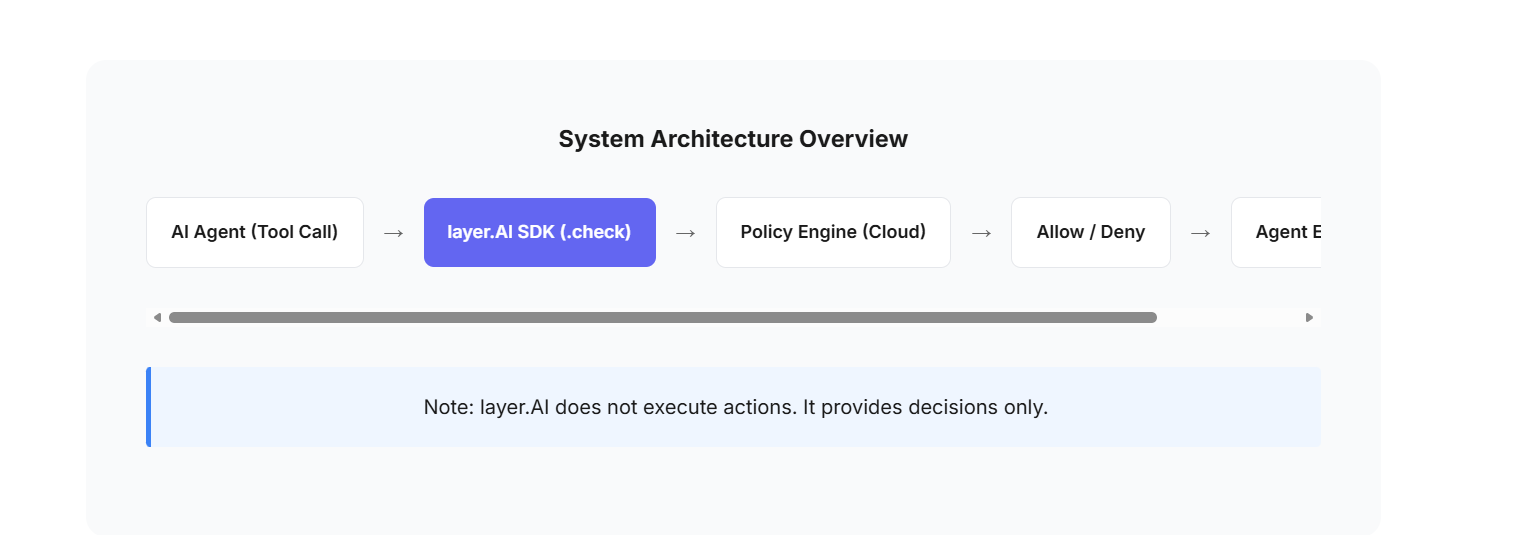Click the word 'Allow' in the decision box
Screen dimensions: 1526x535
[x=1061, y=232]
